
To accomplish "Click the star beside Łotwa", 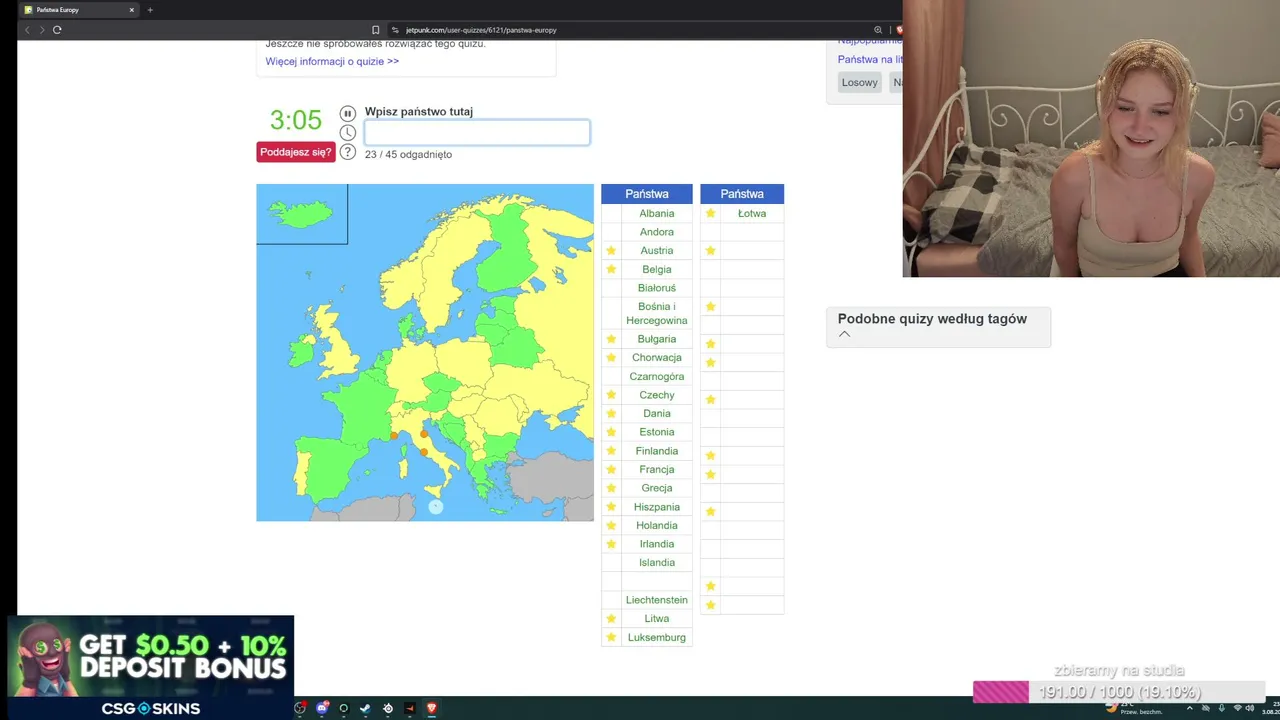I will [710, 213].
